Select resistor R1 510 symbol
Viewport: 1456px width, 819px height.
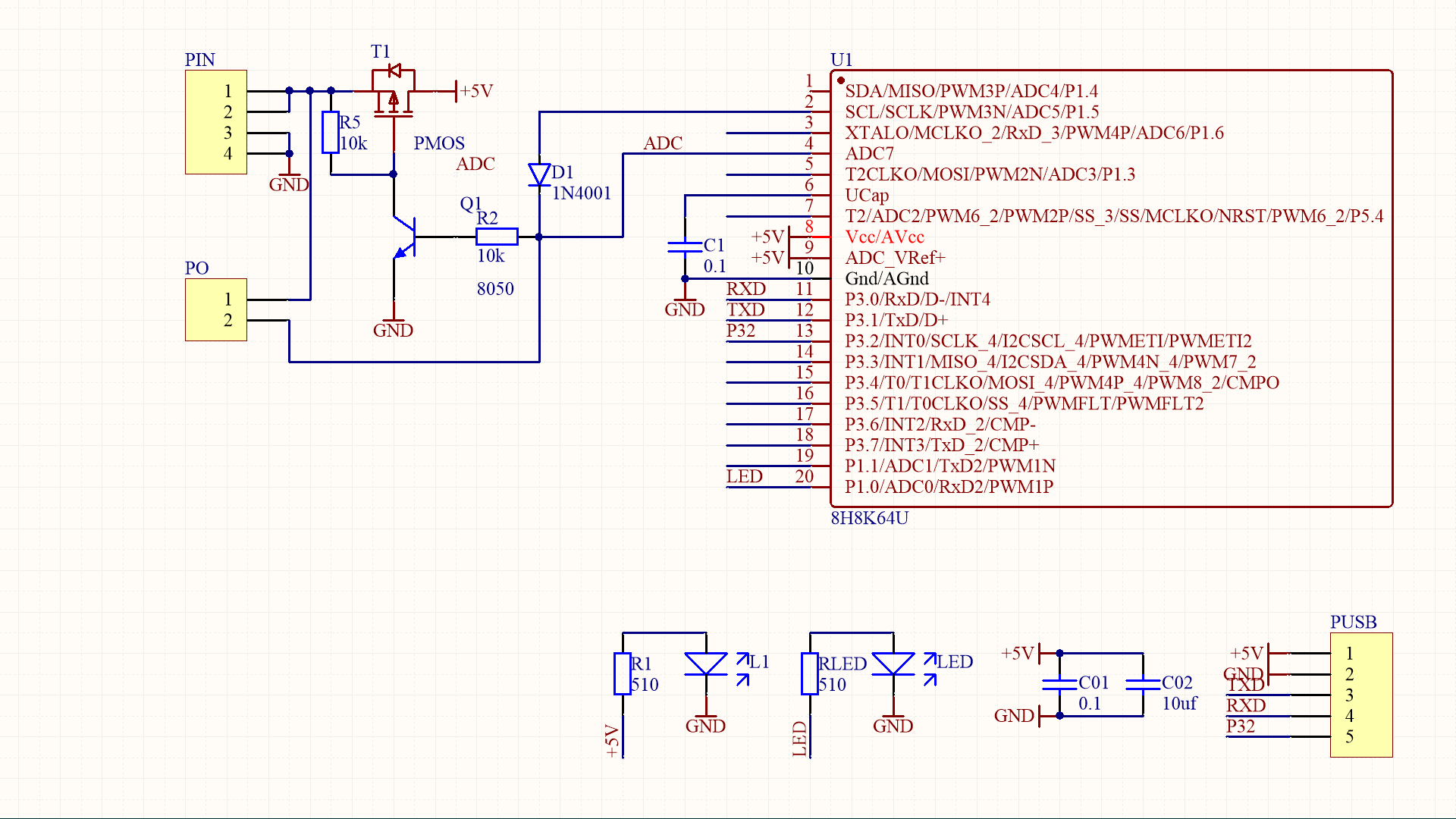click(623, 673)
